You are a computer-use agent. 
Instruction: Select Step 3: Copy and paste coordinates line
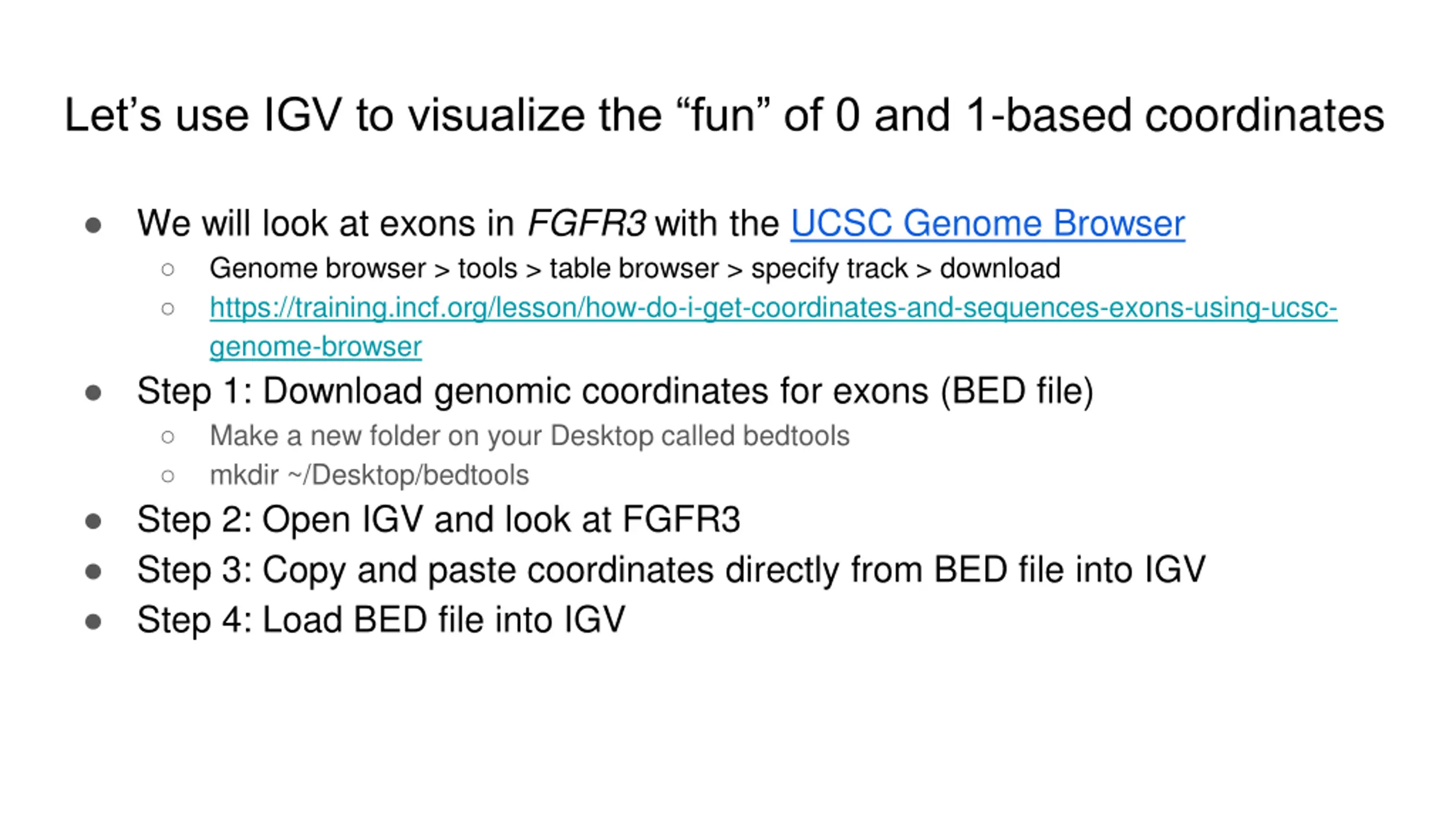click(671, 570)
